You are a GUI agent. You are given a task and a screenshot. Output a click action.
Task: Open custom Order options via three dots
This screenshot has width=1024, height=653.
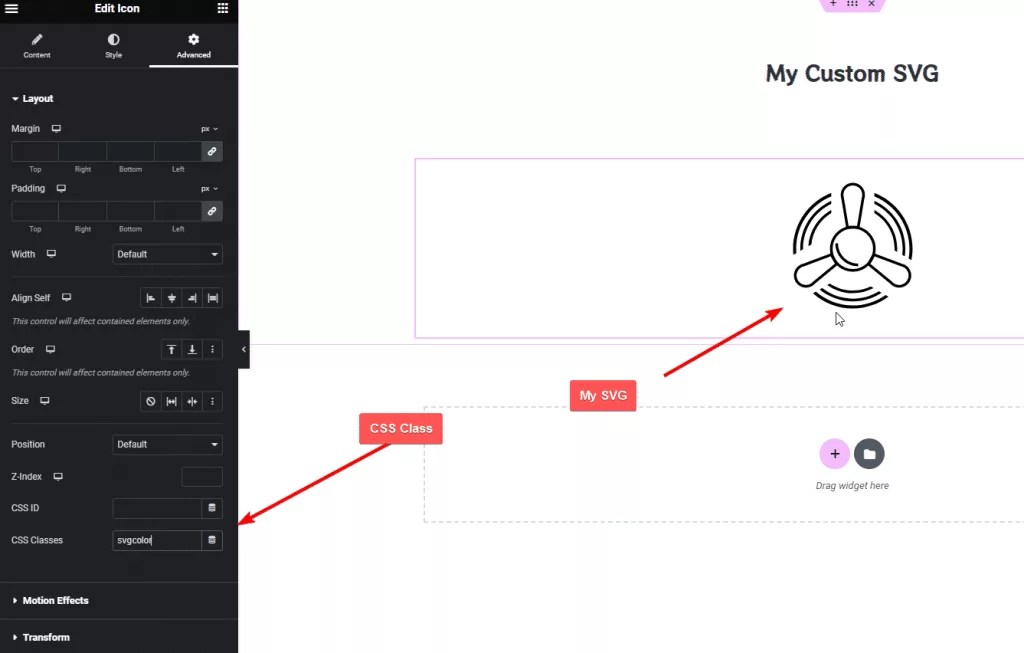point(211,349)
